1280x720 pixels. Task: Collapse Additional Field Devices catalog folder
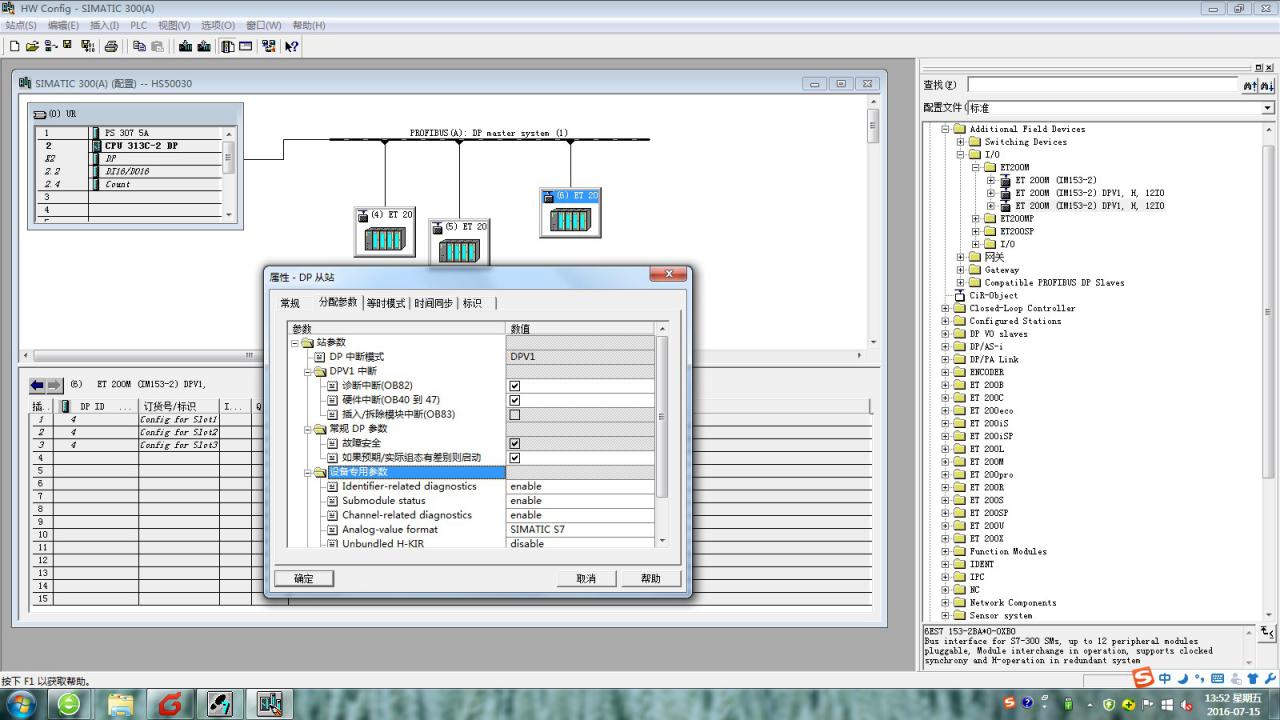coord(945,129)
